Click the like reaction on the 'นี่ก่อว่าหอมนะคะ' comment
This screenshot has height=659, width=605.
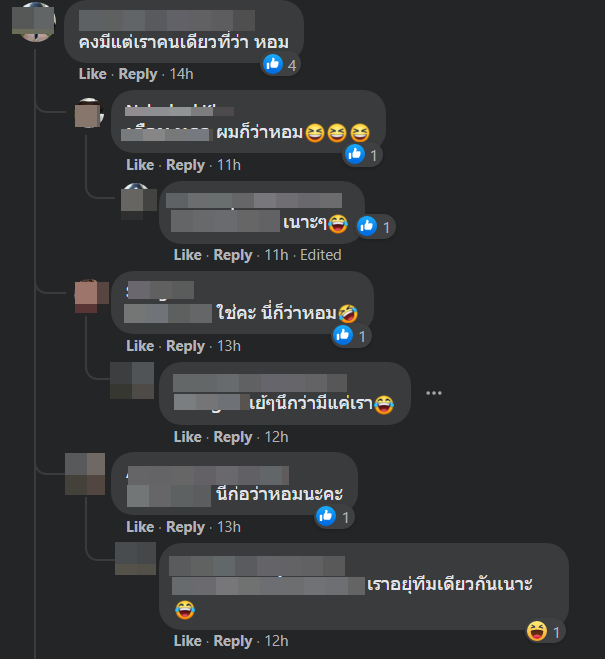click(326, 516)
